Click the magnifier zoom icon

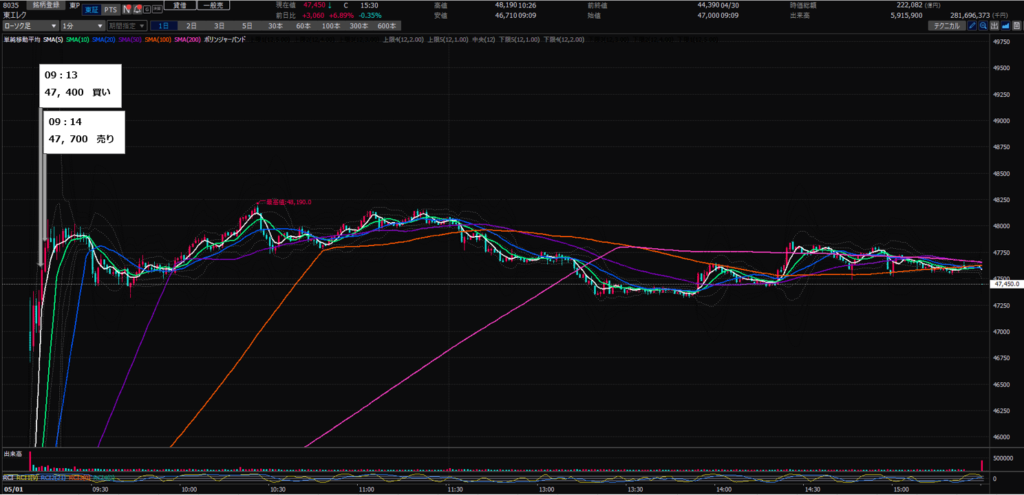pyautogui.click(x=984, y=25)
